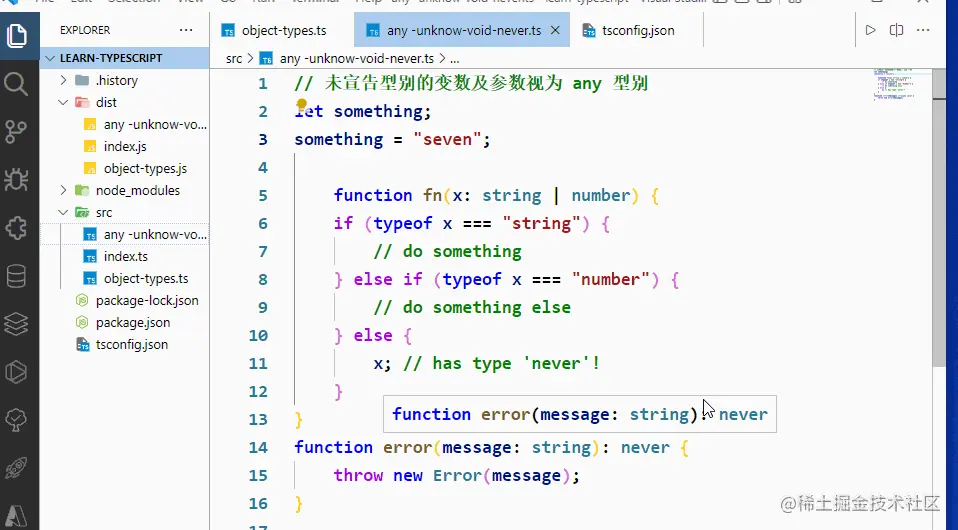The image size is (958, 530).
Task: Open index.ts in src folder
Action: point(125,256)
